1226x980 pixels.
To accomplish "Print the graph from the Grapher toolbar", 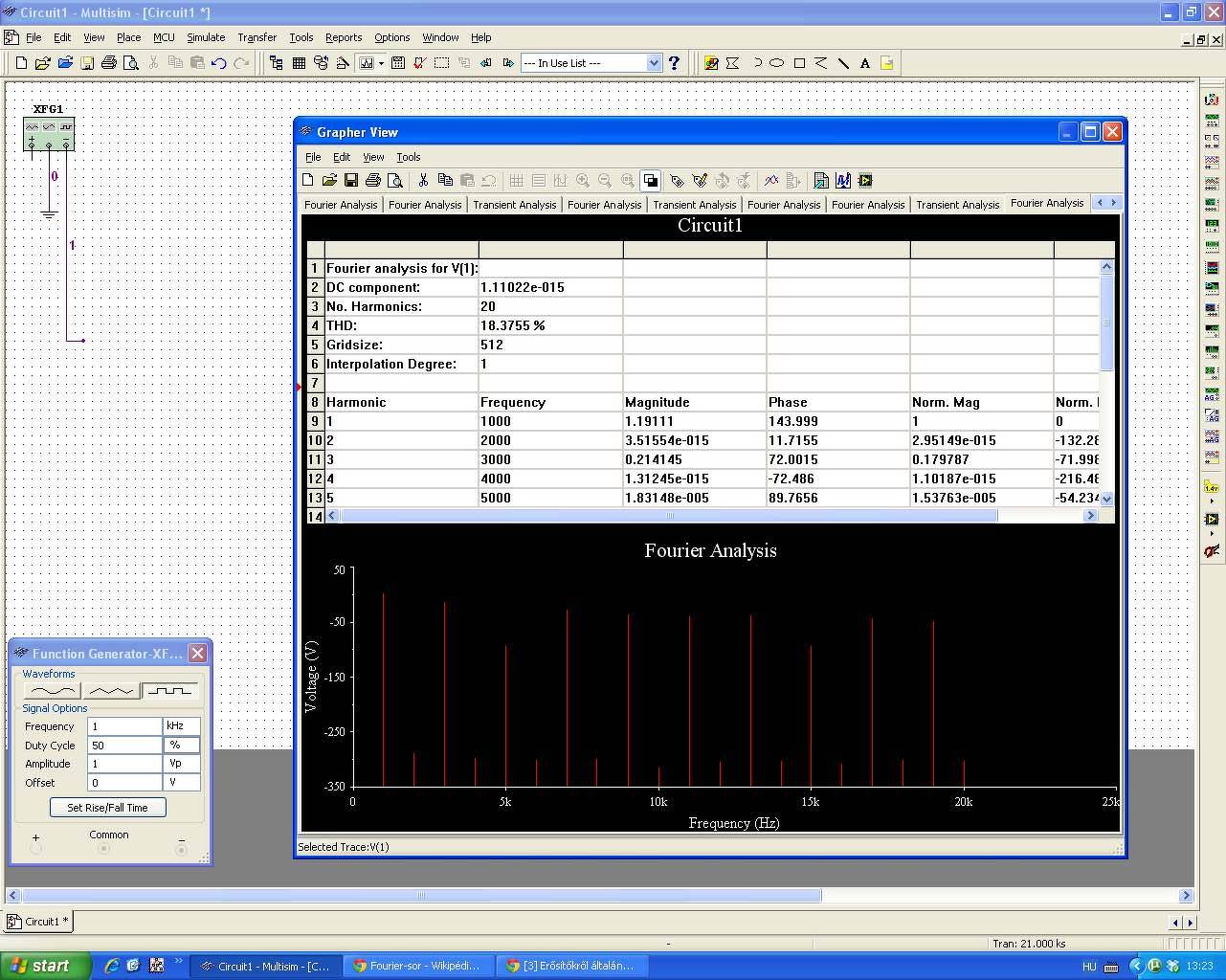I will 373,181.
